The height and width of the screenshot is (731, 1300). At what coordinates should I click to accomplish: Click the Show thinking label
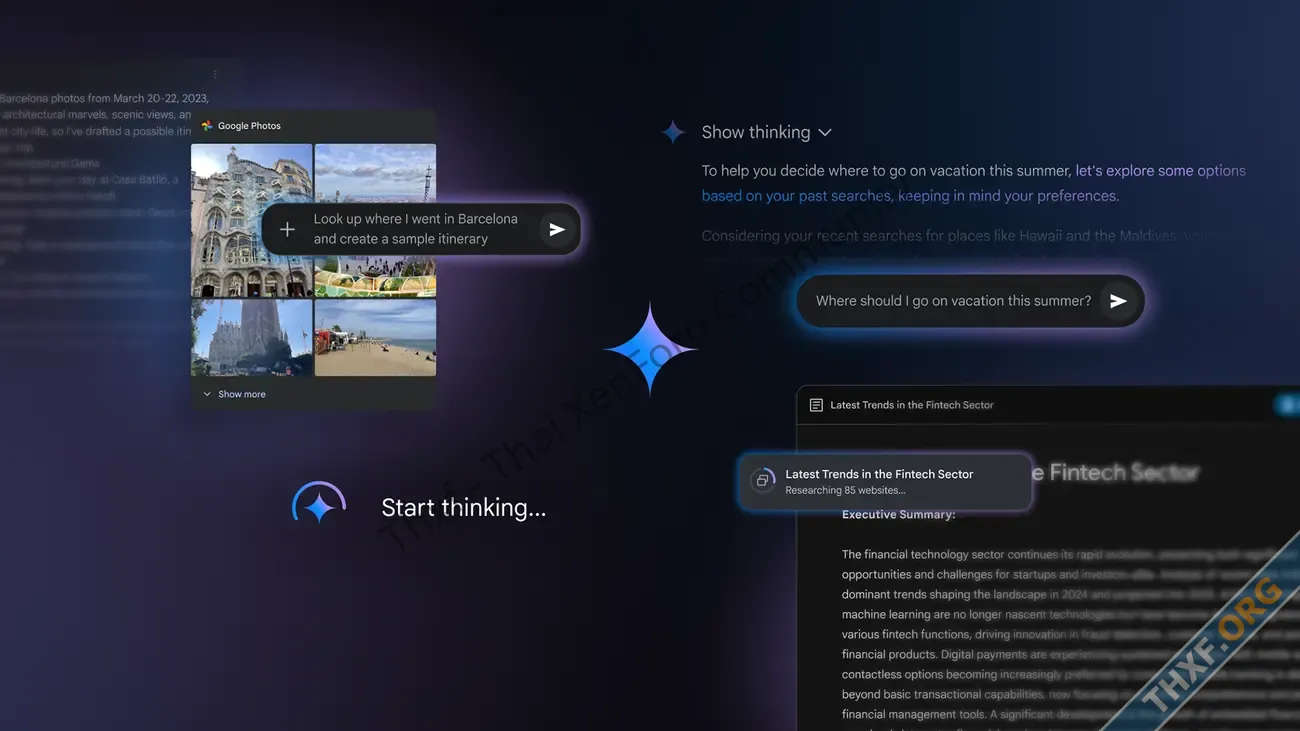coord(756,132)
